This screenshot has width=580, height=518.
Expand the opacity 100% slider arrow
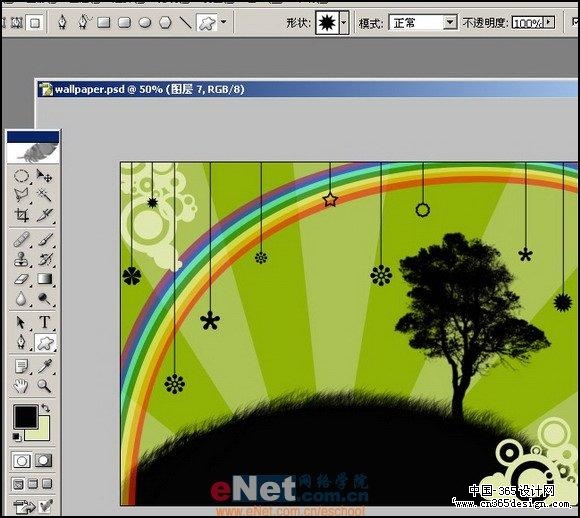[x=549, y=23]
